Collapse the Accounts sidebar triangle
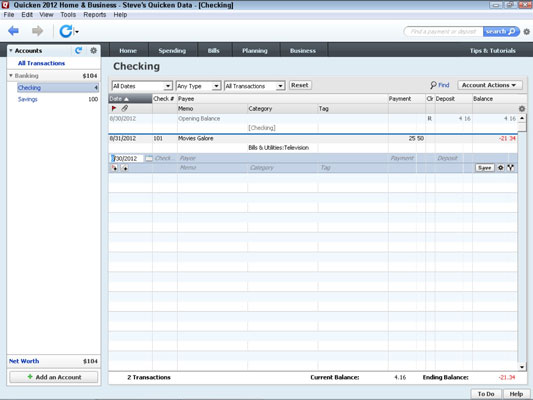 tap(11, 51)
